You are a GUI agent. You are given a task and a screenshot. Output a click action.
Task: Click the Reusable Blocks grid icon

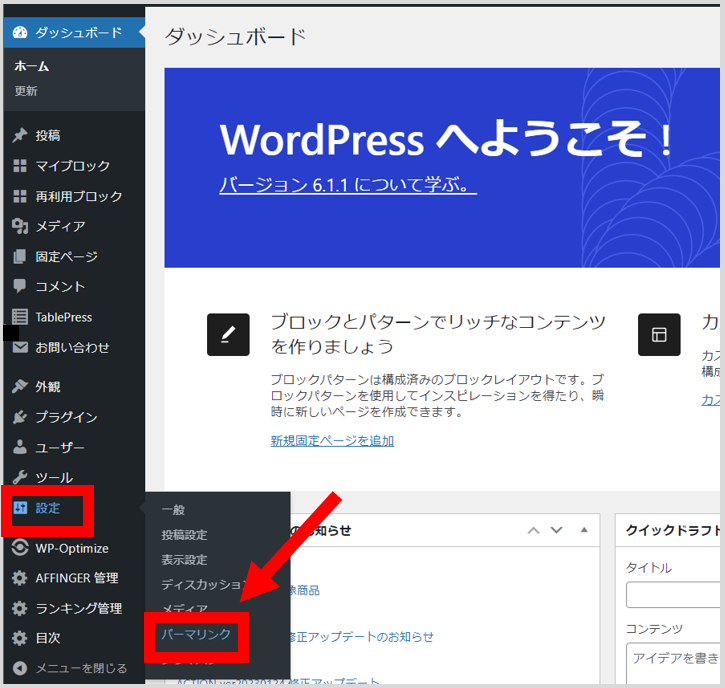(20, 196)
